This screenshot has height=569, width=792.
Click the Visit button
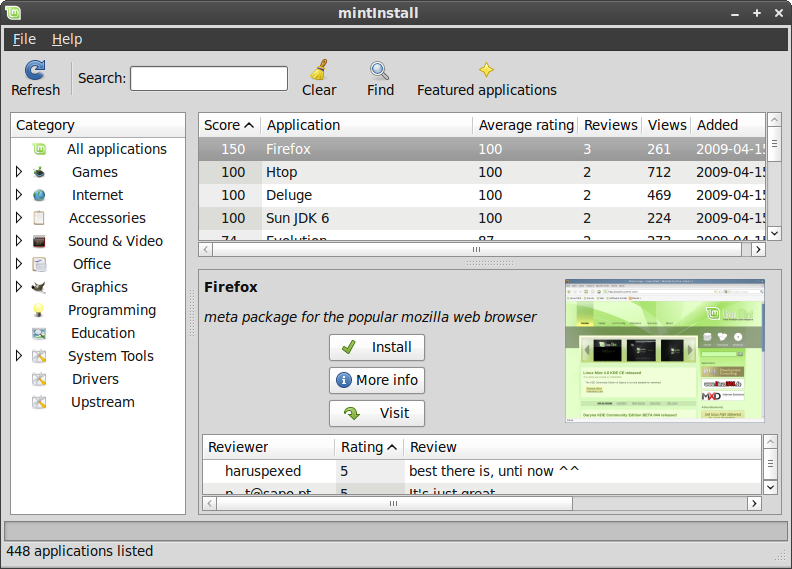click(377, 413)
